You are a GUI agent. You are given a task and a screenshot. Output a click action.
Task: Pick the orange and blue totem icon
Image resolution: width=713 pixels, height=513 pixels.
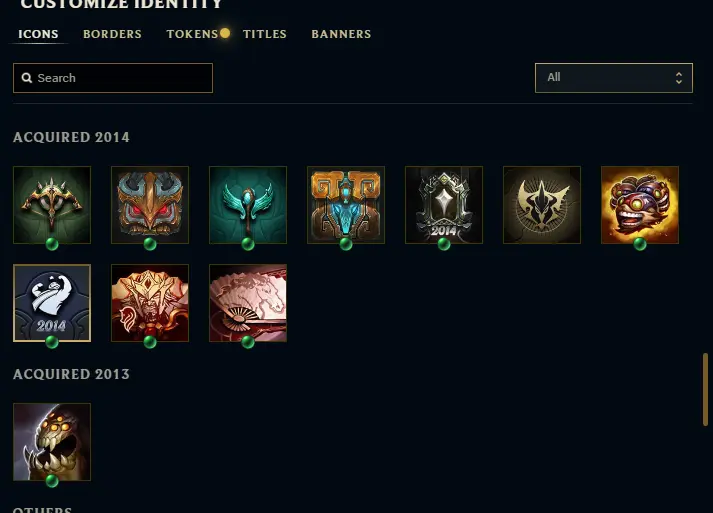pos(346,205)
